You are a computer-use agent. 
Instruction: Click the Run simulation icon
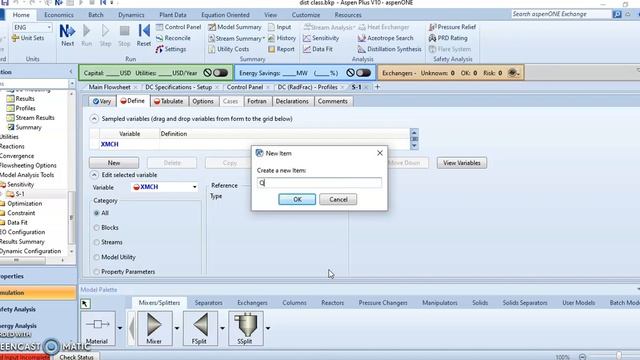pyautogui.click(x=87, y=35)
